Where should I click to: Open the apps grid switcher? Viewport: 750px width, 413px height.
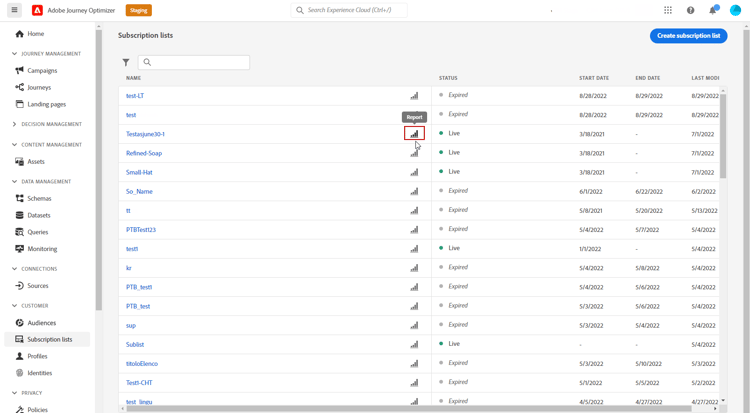668,10
